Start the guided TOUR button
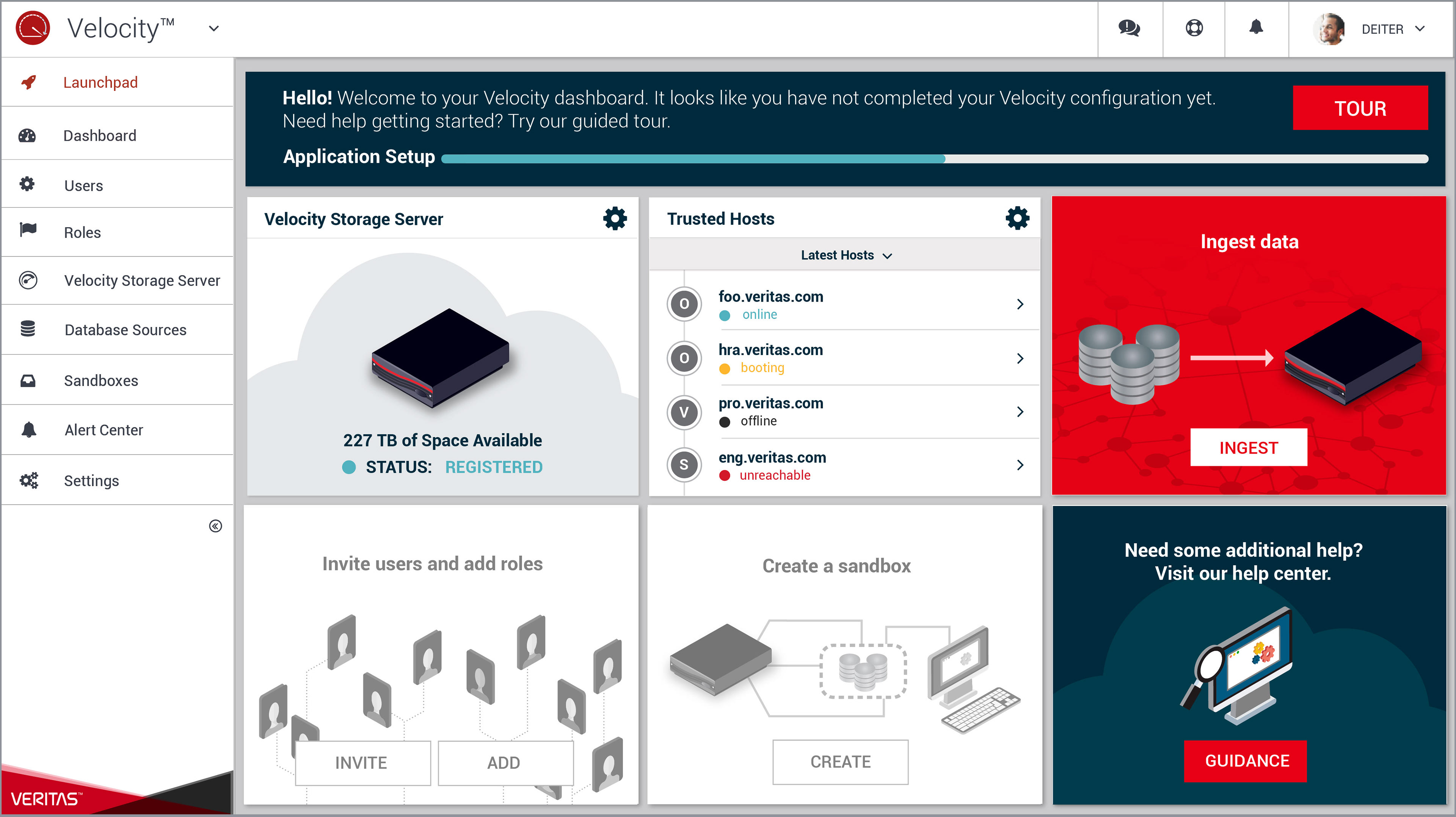This screenshot has width=1456, height=817. (x=1359, y=108)
